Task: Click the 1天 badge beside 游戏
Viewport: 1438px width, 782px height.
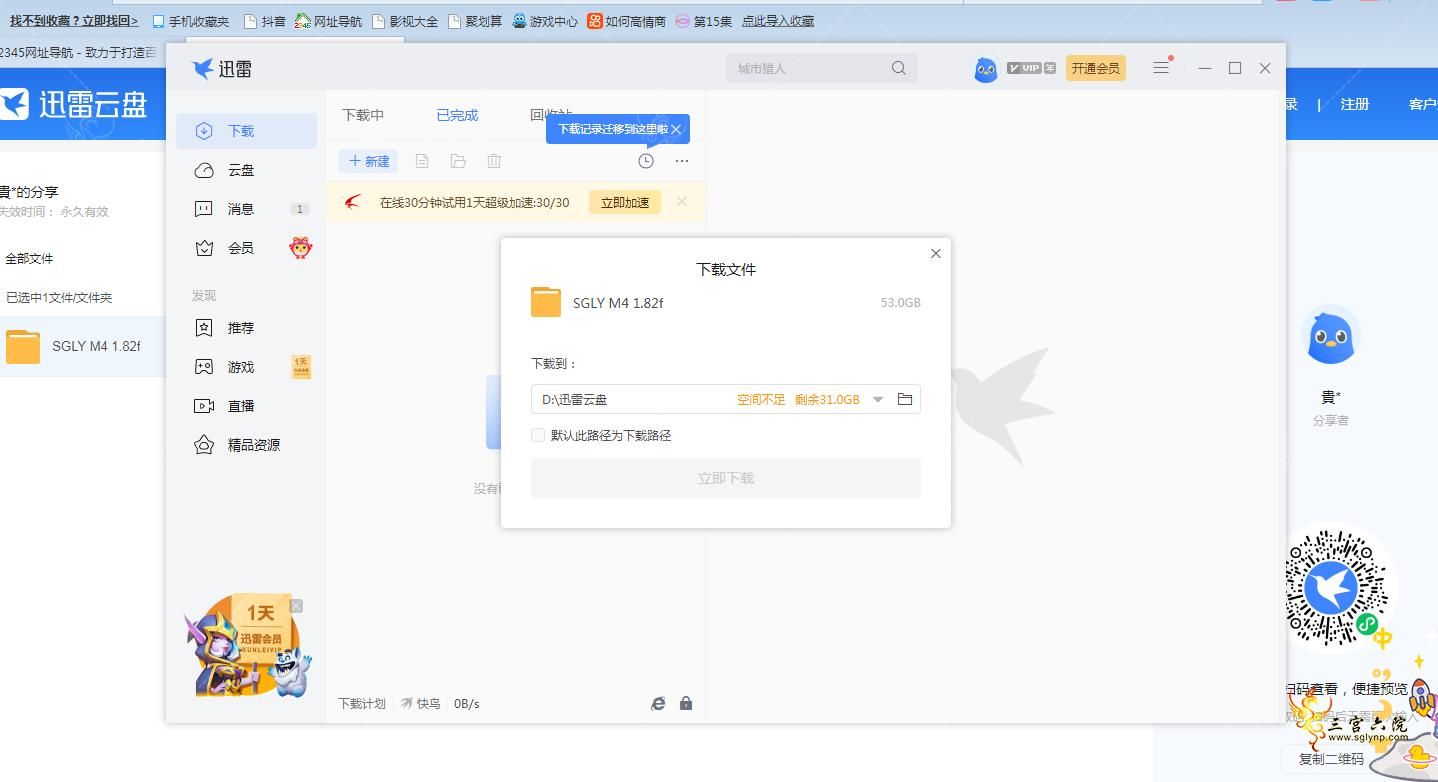Action: (x=301, y=367)
